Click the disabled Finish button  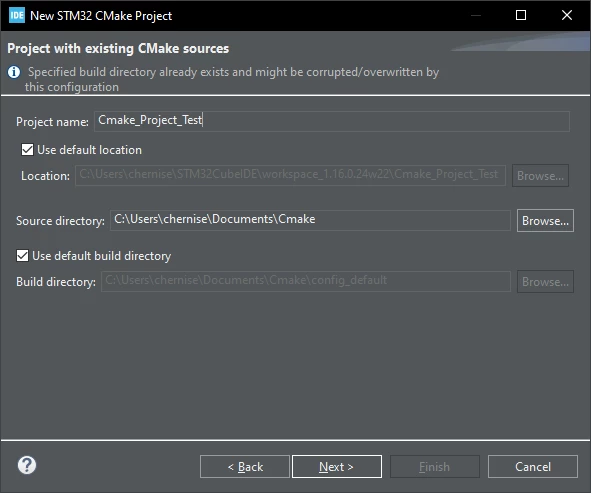[435, 467]
